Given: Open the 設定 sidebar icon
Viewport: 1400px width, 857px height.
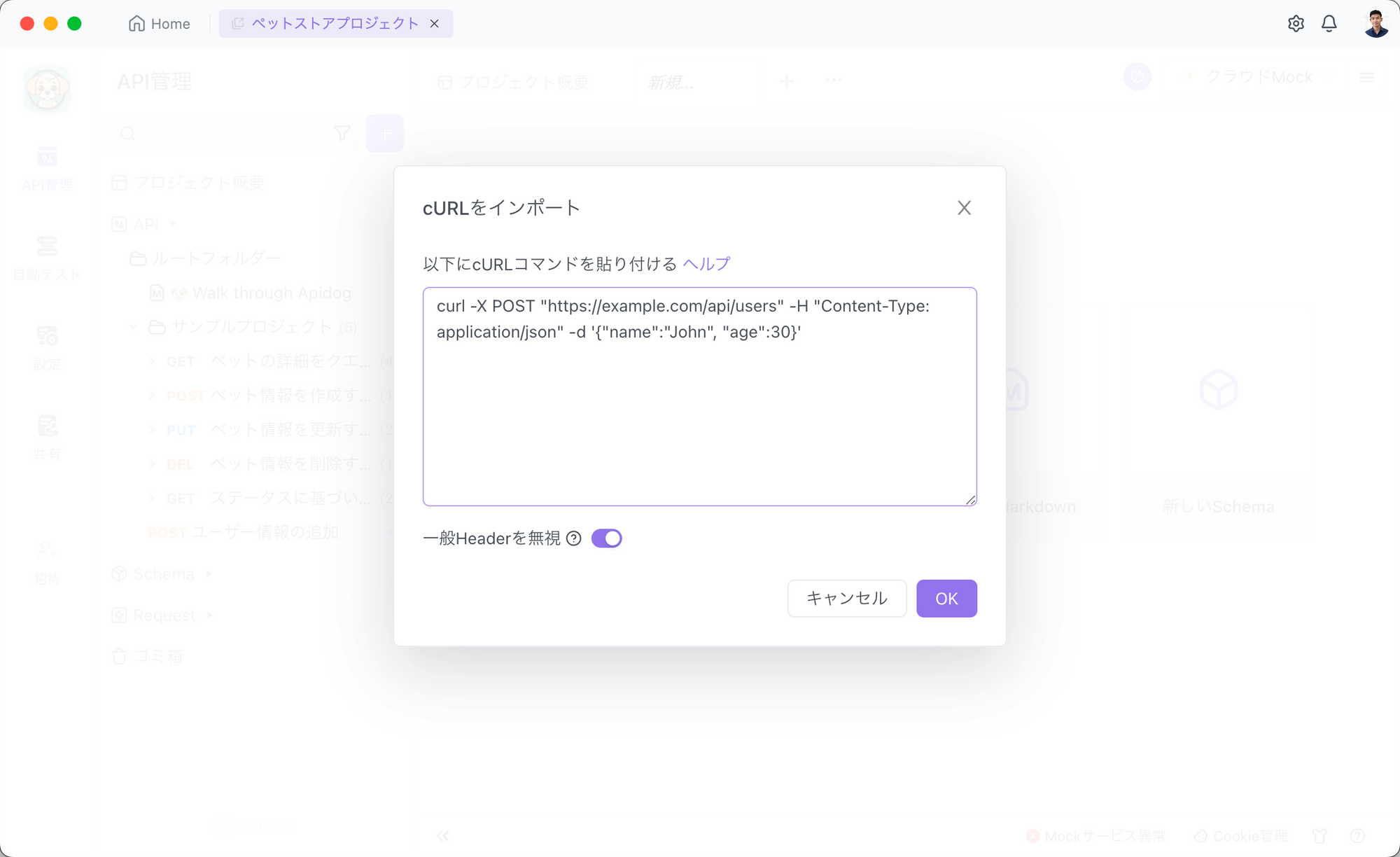Looking at the screenshot, I should (47, 348).
